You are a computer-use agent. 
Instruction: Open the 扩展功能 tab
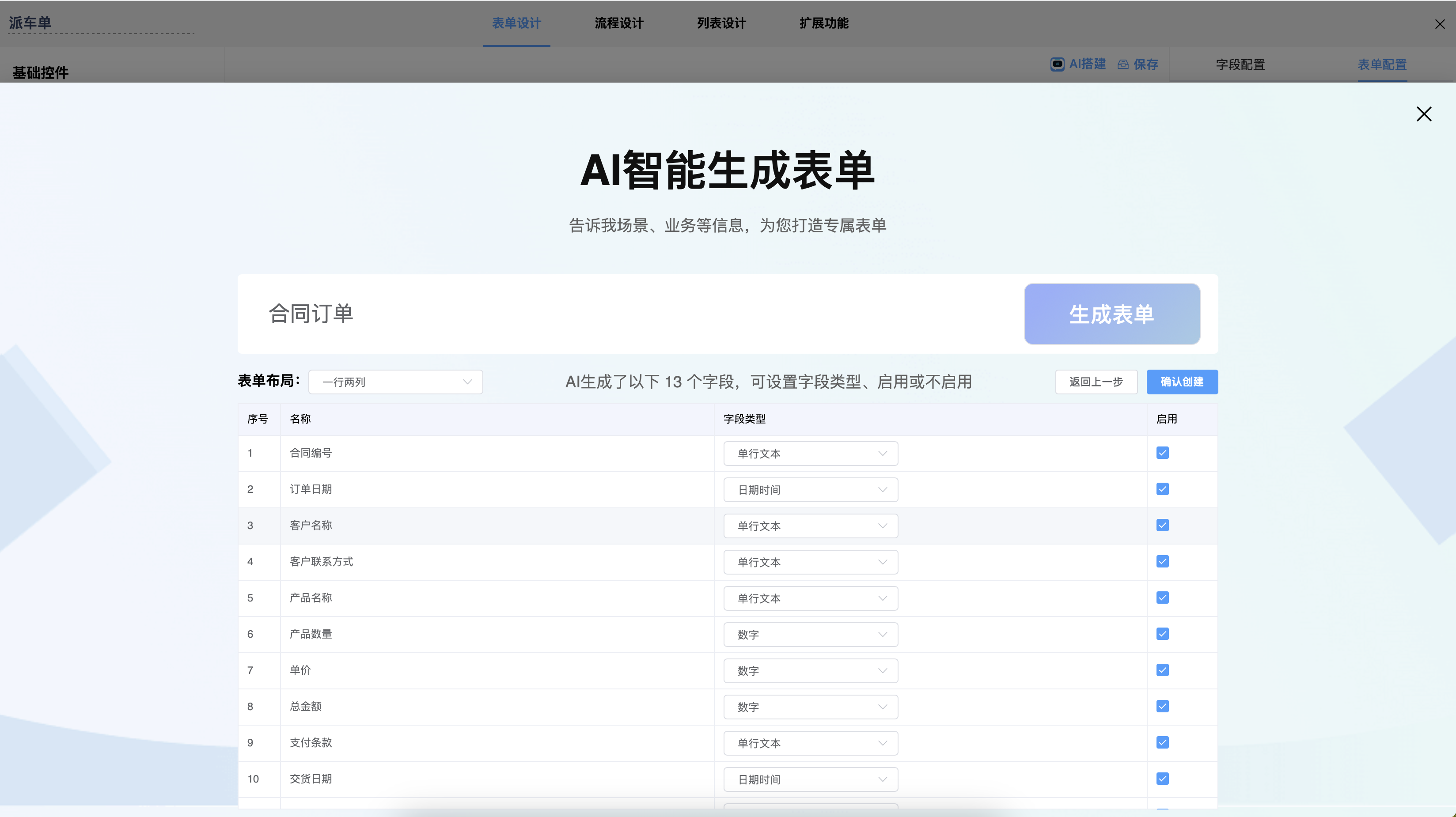(823, 23)
